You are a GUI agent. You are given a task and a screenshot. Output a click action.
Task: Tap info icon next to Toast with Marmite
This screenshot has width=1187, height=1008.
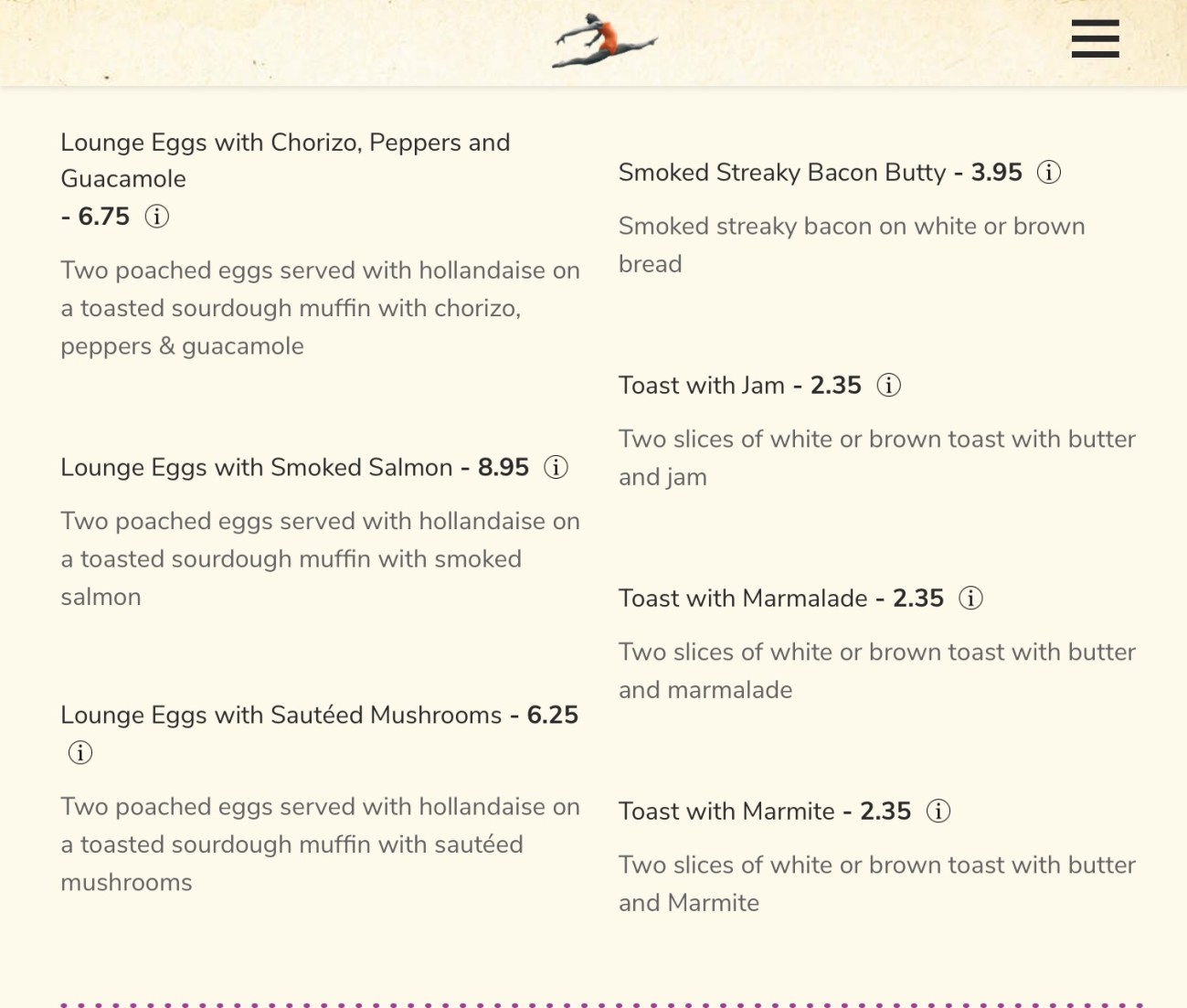coord(938,811)
